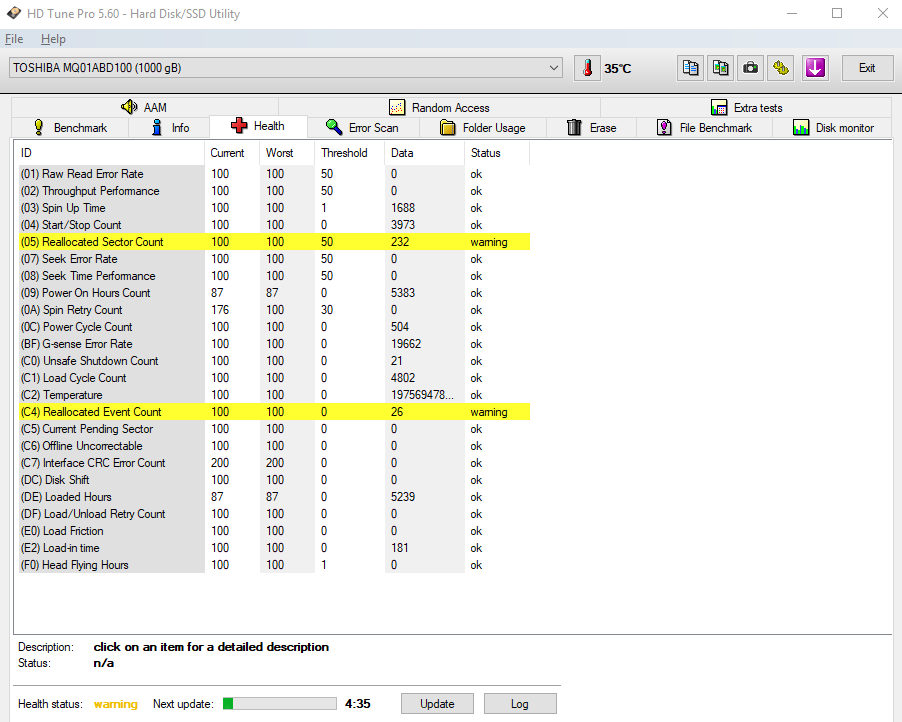Click the camera save screenshot icon
Image resolution: width=902 pixels, height=722 pixels.
click(750, 68)
